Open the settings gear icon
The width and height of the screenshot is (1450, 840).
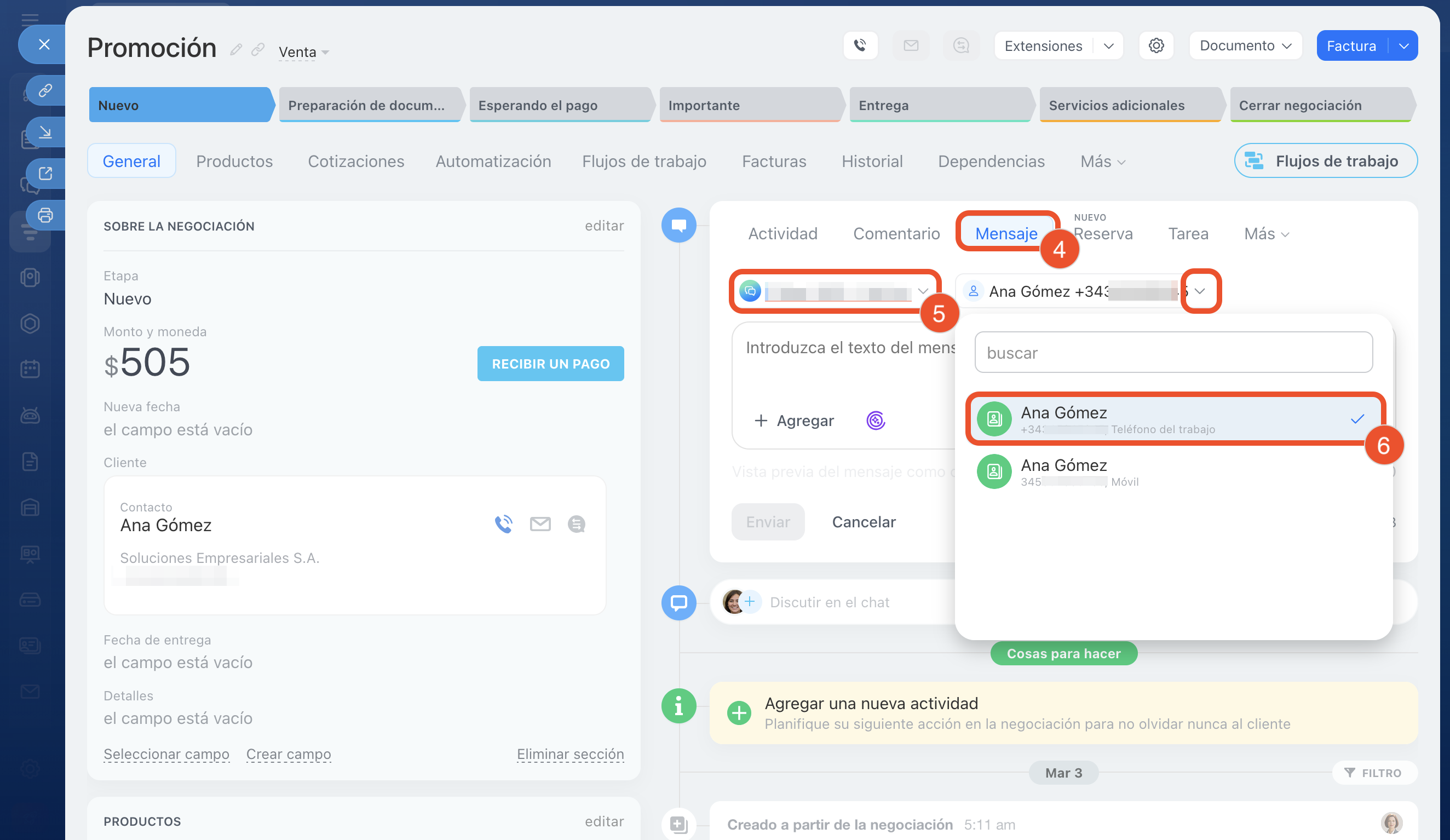tap(1156, 45)
